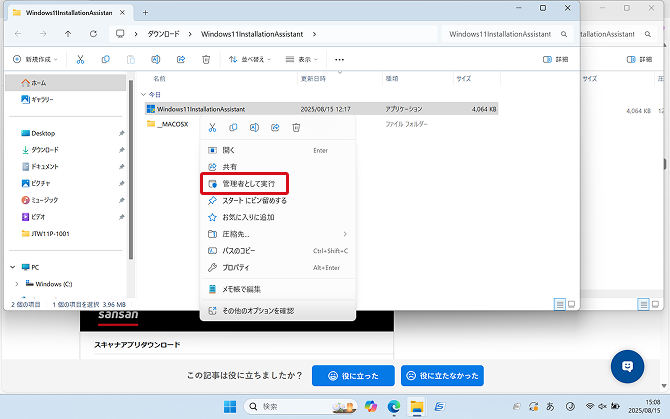Click the search magnifier icon in front window
Image resolution: width=670 pixels, height=419 pixels.
(x=564, y=34)
